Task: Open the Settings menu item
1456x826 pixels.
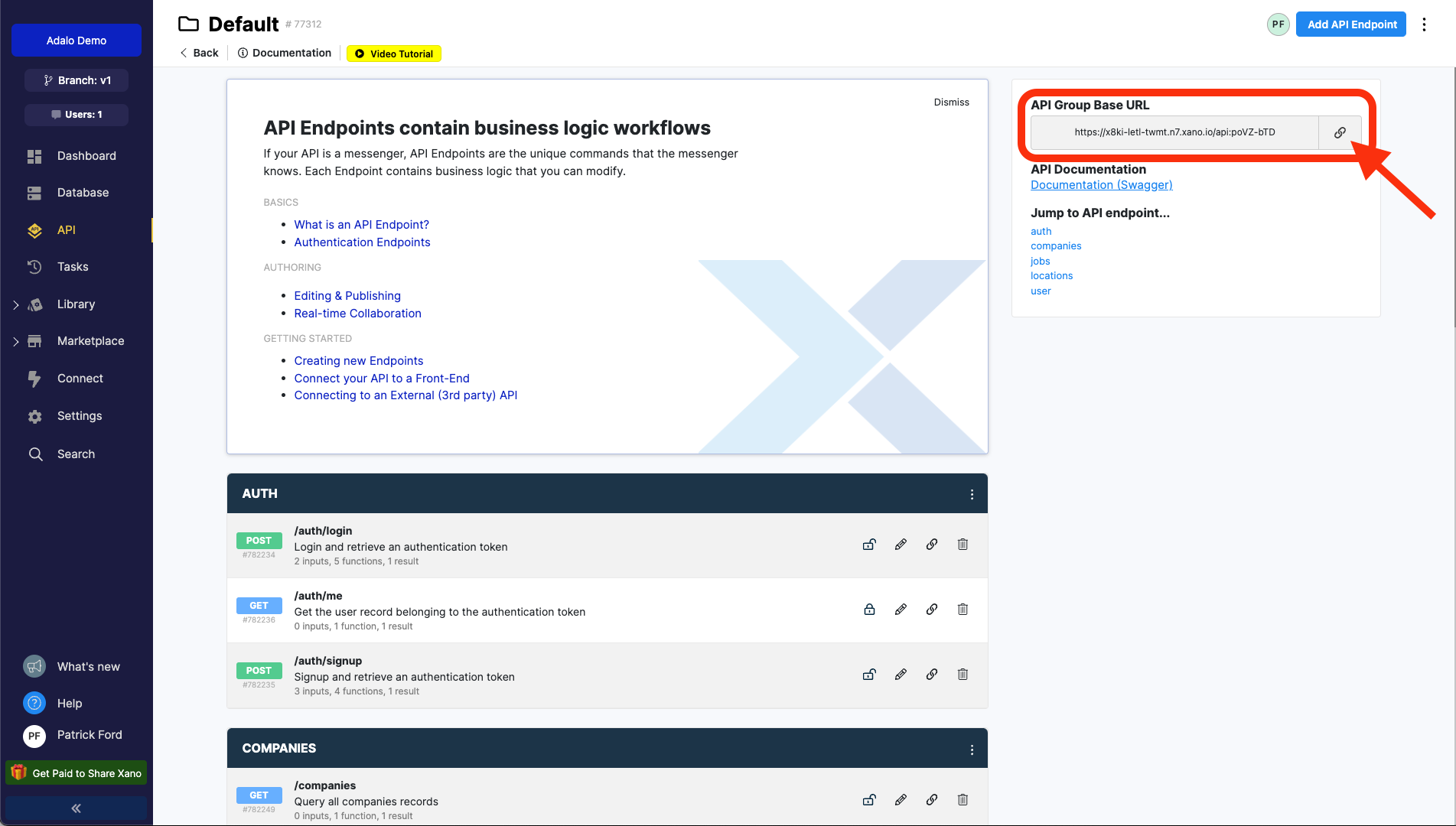Action: [80, 416]
